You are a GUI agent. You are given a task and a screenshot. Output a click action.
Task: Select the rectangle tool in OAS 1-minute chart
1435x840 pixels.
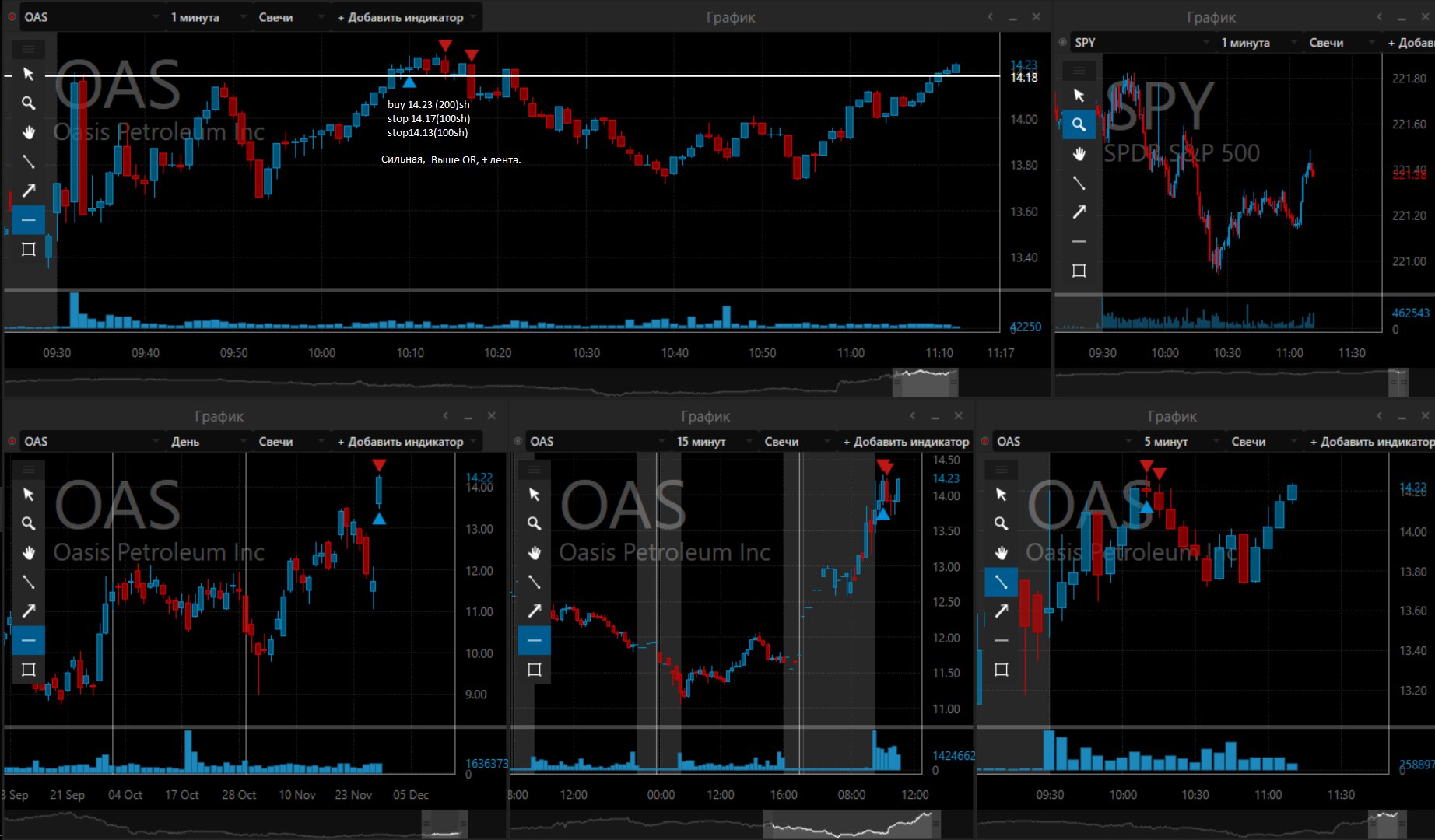click(x=29, y=249)
